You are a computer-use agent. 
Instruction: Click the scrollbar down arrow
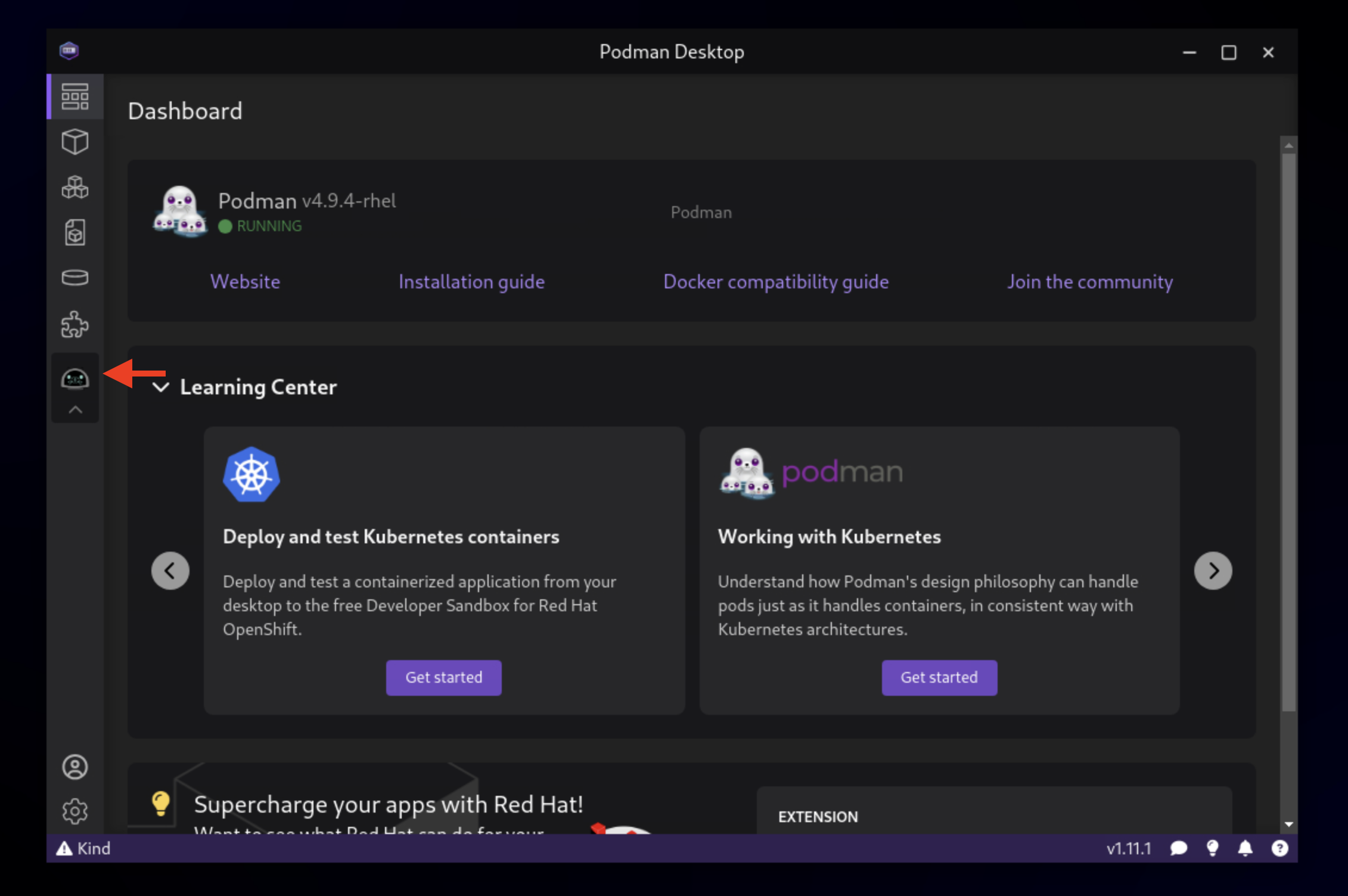[1288, 825]
